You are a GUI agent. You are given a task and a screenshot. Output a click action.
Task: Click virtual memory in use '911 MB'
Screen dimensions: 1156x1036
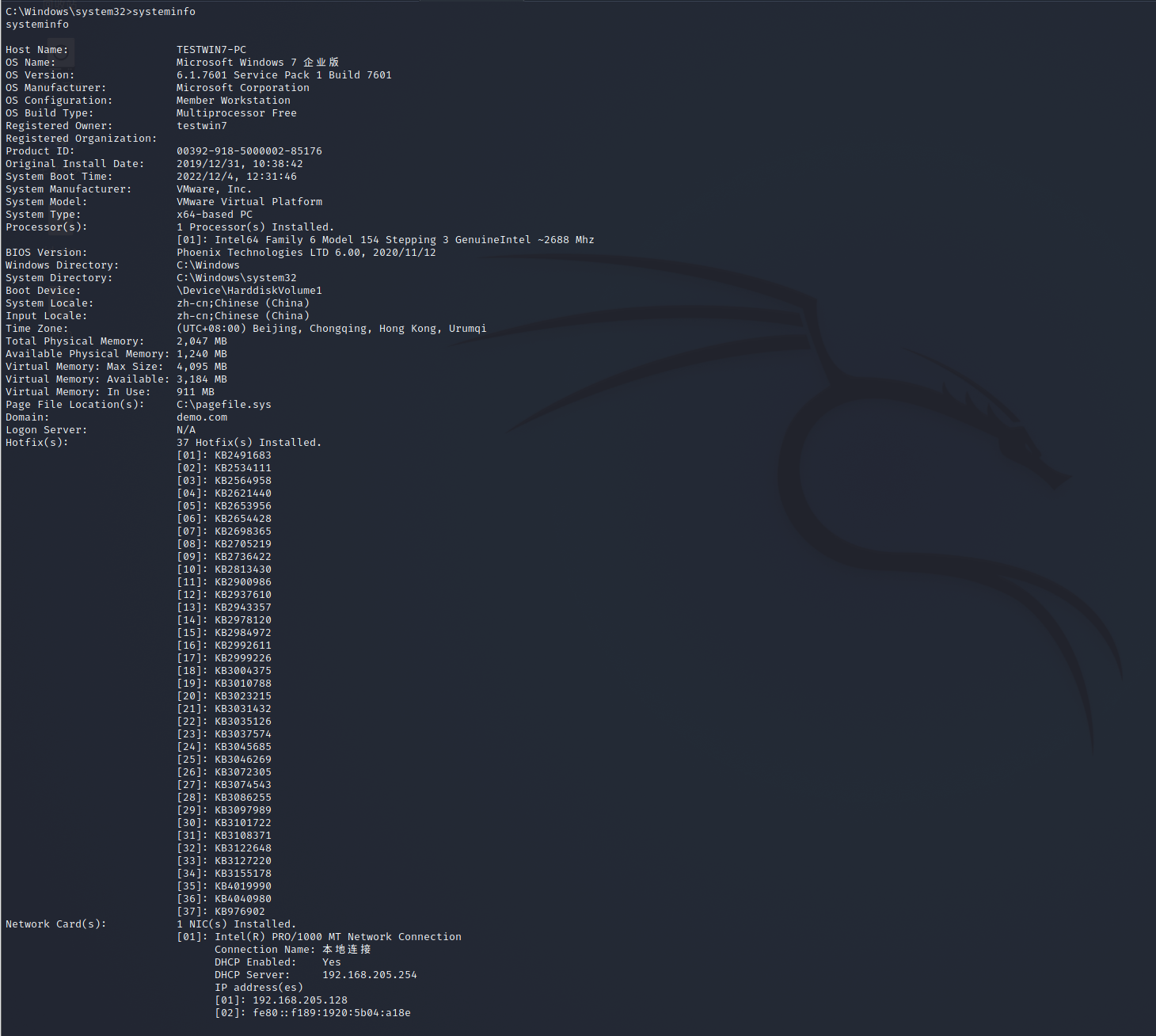pos(196,392)
